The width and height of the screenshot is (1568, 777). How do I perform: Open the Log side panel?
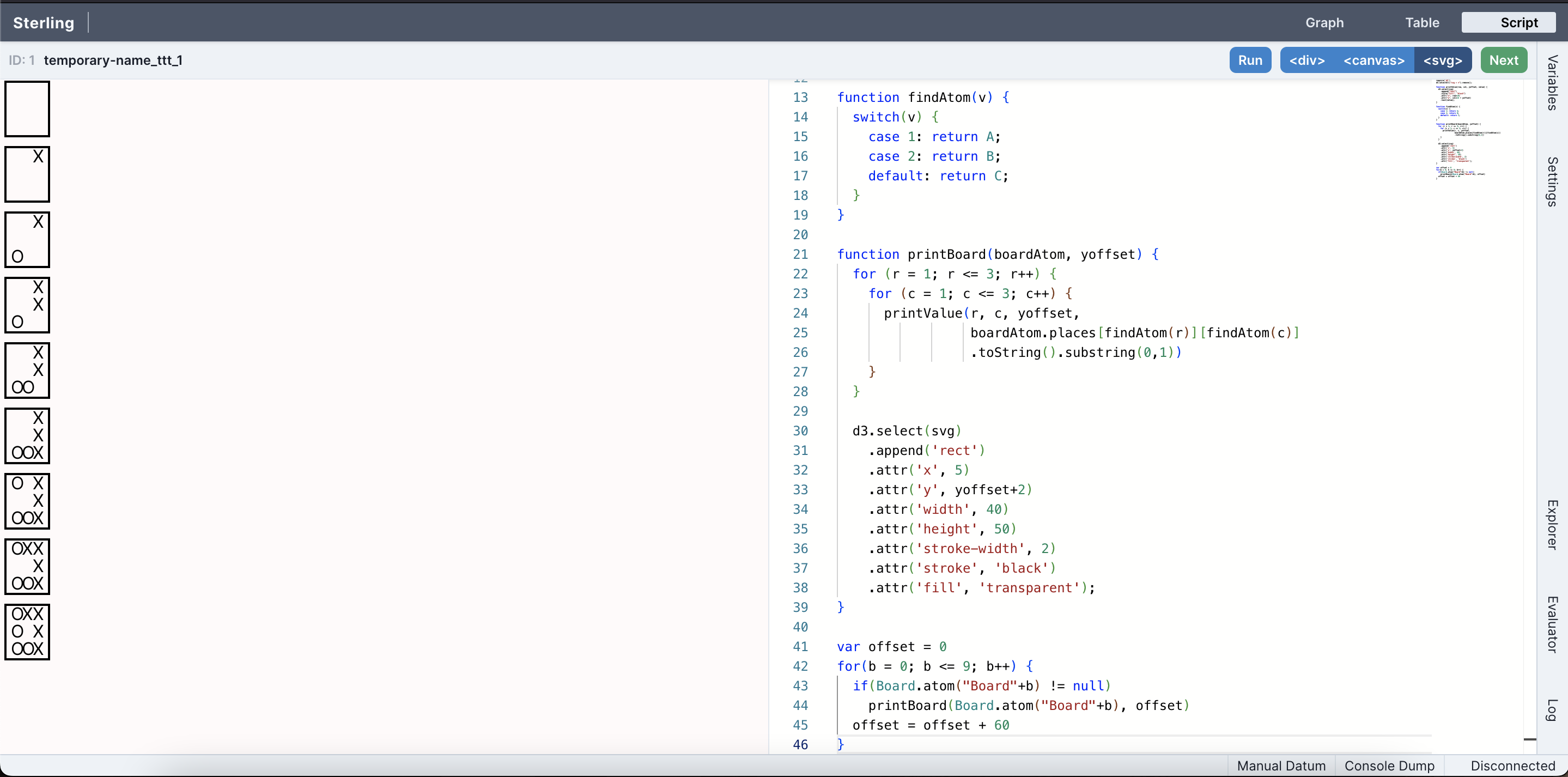coord(1552,709)
